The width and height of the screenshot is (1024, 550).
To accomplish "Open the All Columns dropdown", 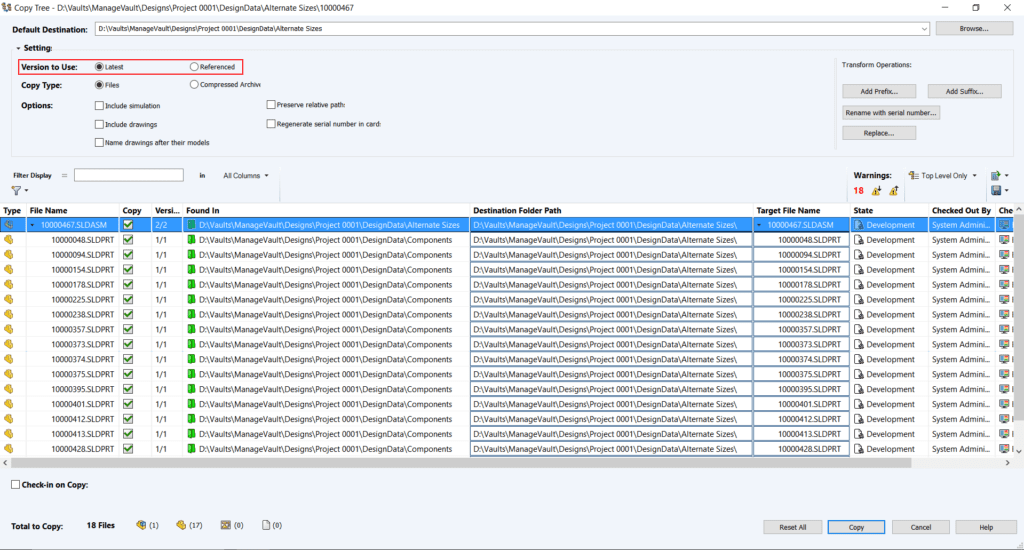I will (x=246, y=175).
